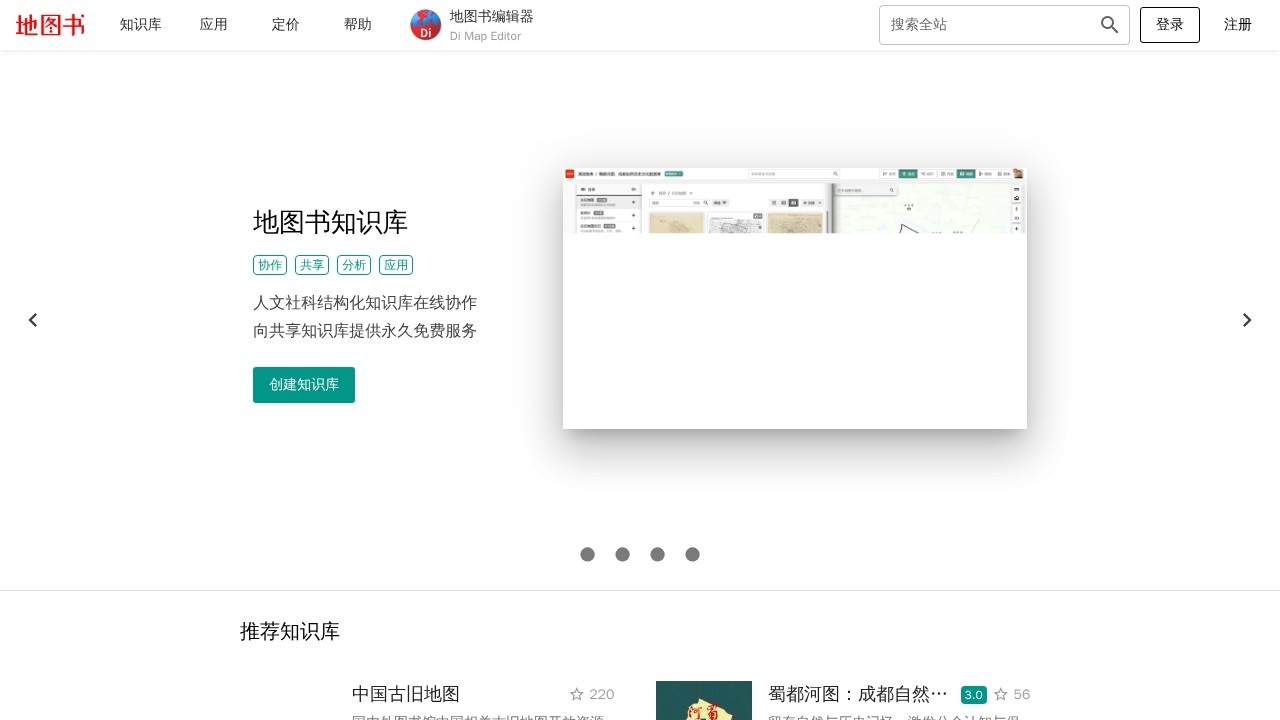This screenshot has height=720, width=1280.
Task: Toggle the 共享 tag pill
Action: coord(311,264)
